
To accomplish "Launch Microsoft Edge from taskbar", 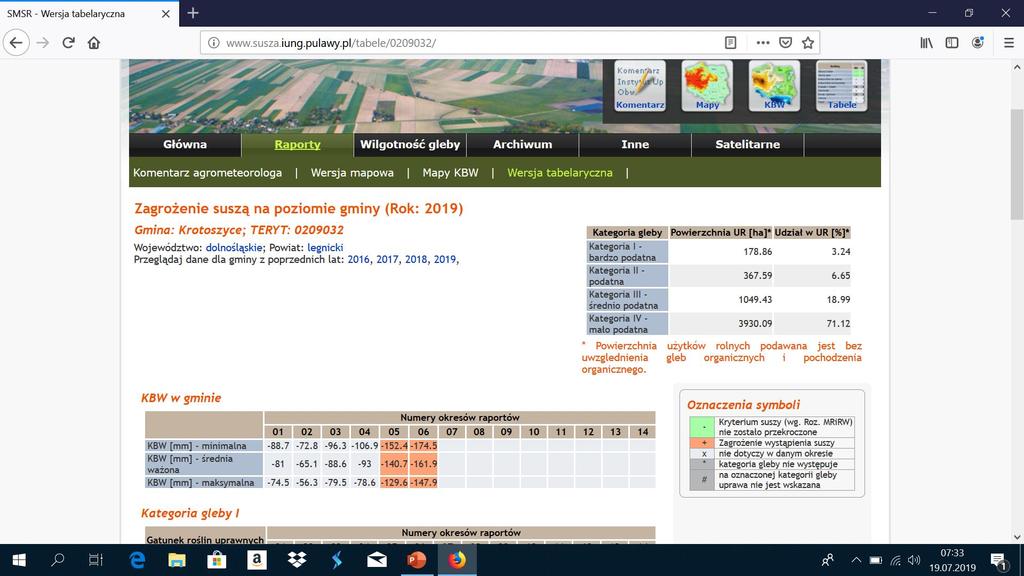I will [137, 560].
